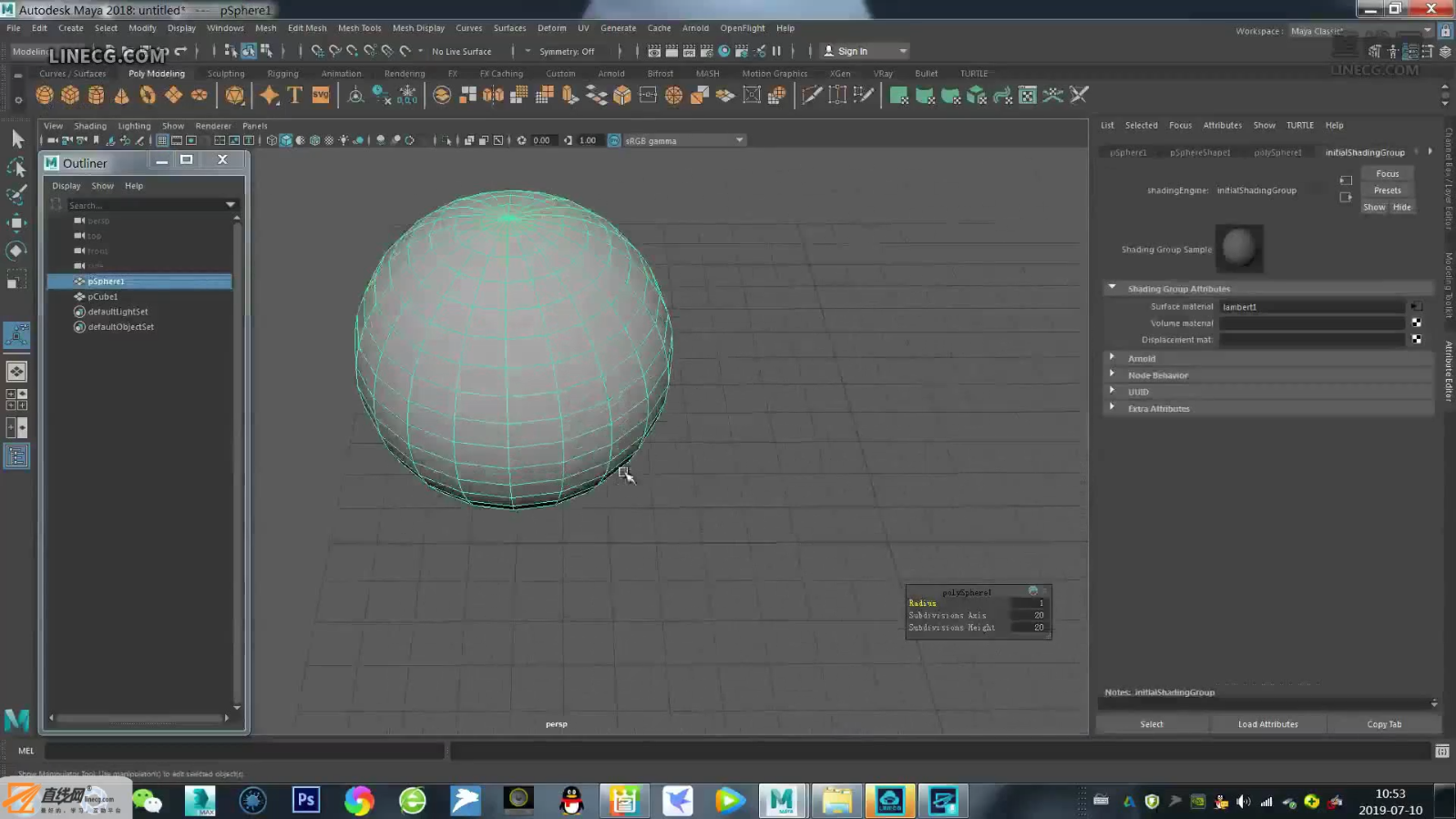Switch to the four view layout

(16, 399)
